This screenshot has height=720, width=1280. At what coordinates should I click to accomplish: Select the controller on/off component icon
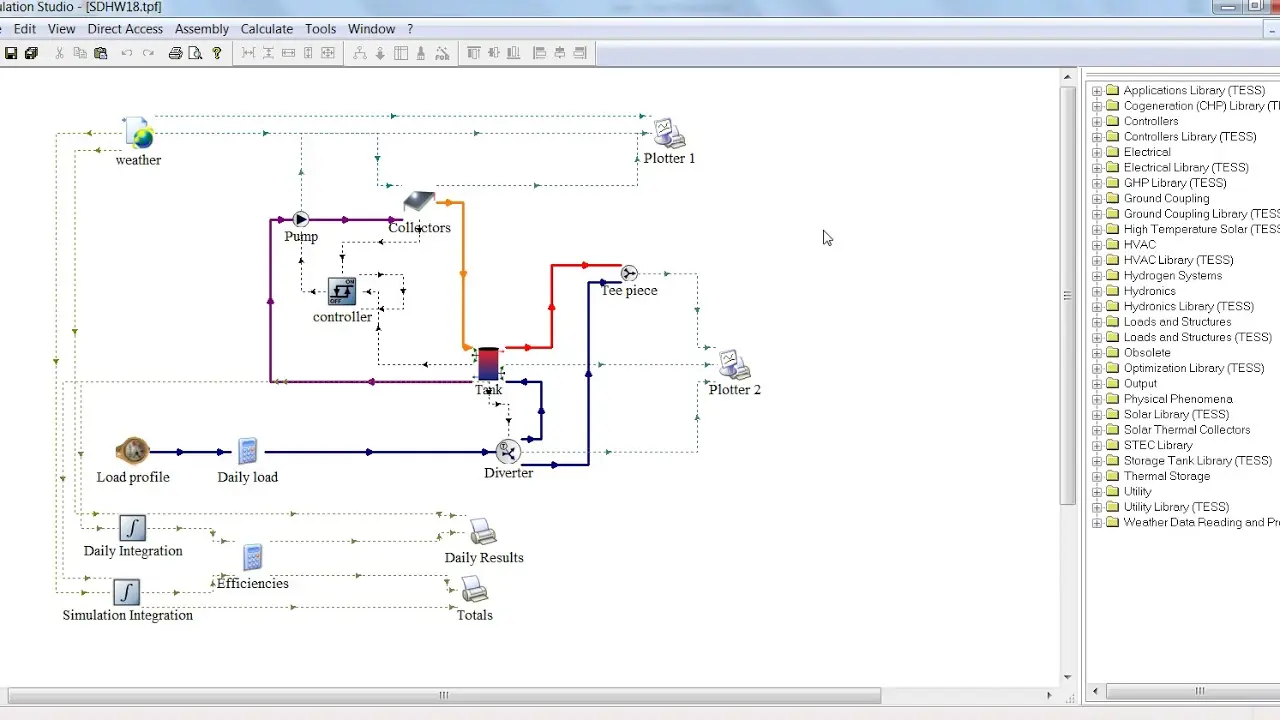pos(342,291)
